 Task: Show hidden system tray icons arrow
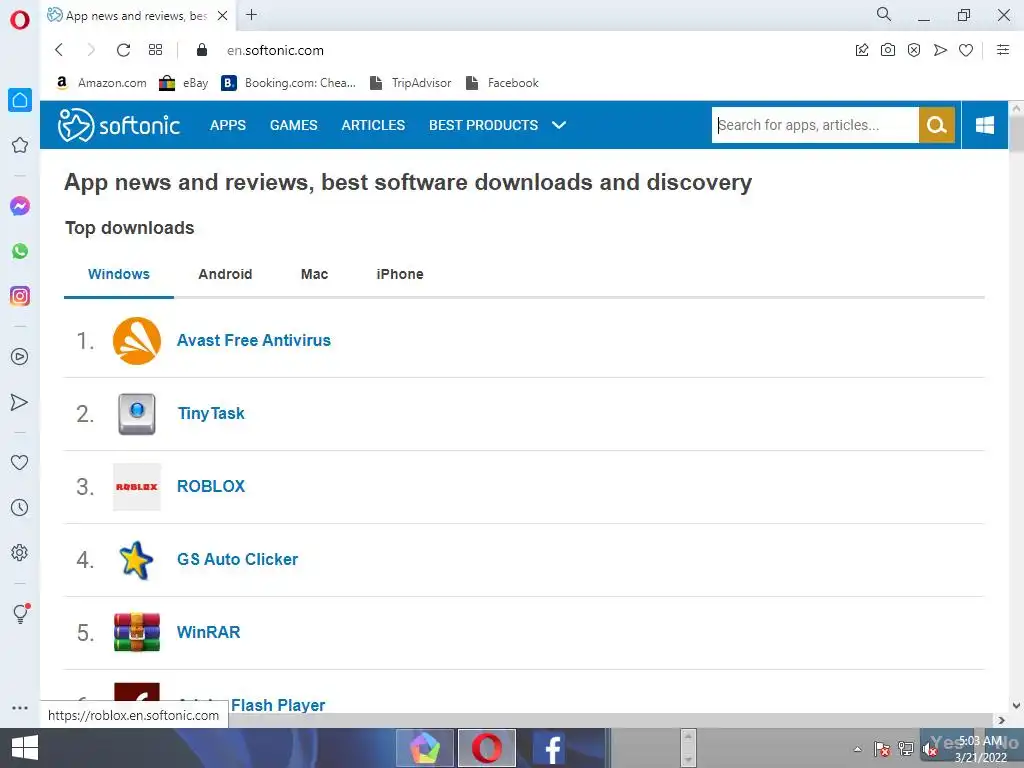pyautogui.click(x=857, y=749)
